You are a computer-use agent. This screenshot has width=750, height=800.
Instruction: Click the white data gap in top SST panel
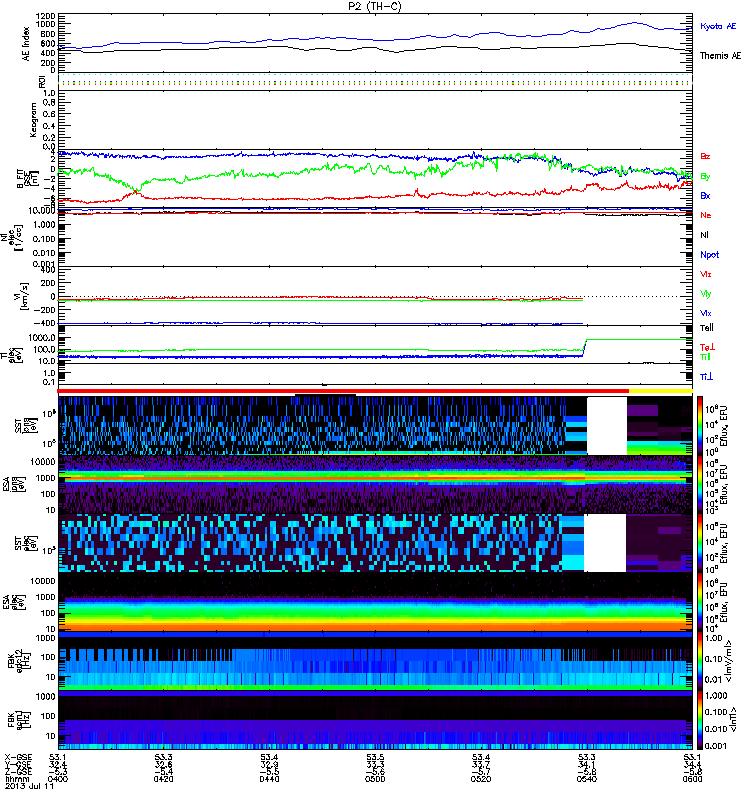606,425
